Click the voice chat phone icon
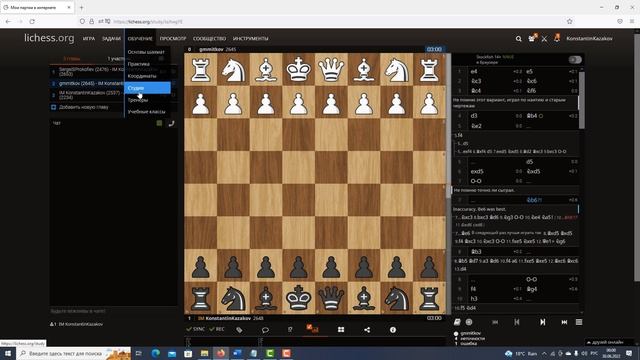The image size is (640, 360). tap(171, 123)
